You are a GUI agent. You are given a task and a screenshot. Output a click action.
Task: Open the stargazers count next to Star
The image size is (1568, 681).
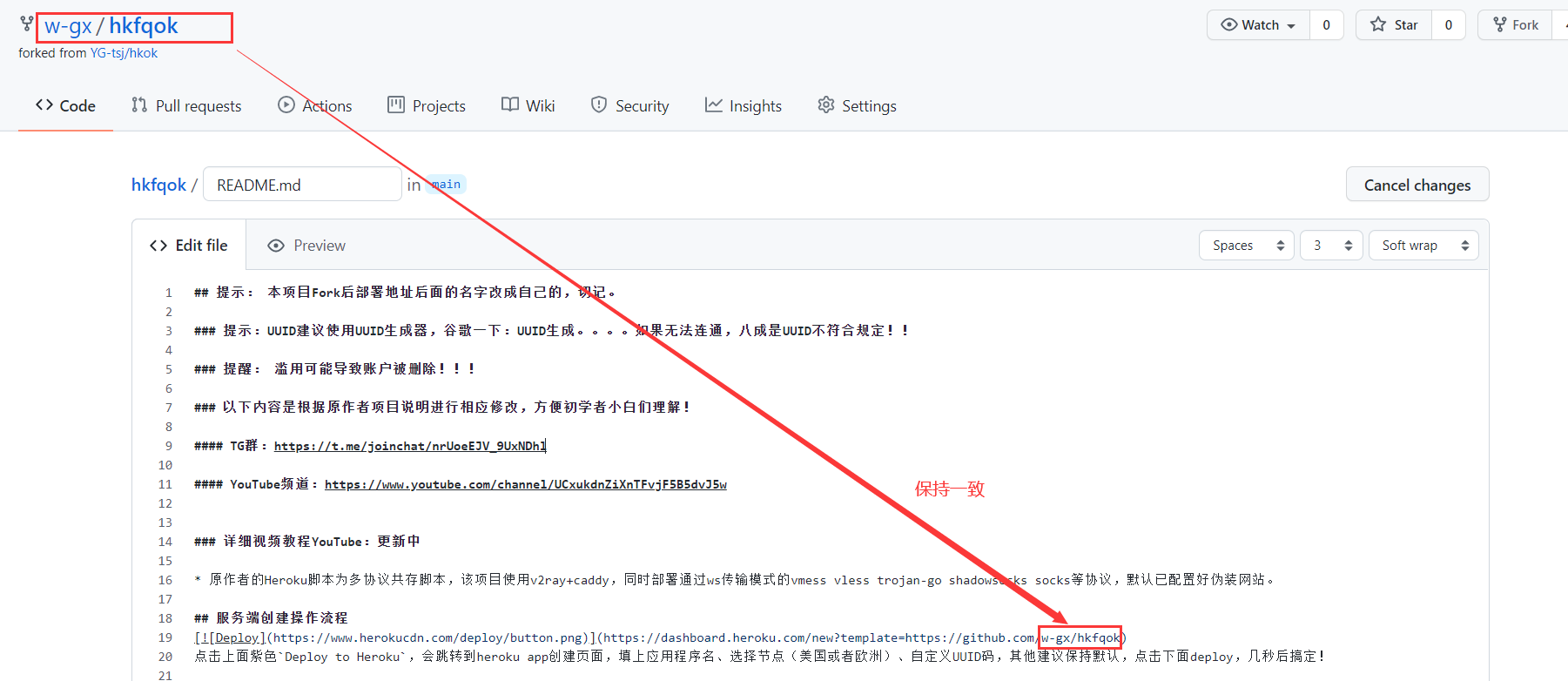[1449, 24]
